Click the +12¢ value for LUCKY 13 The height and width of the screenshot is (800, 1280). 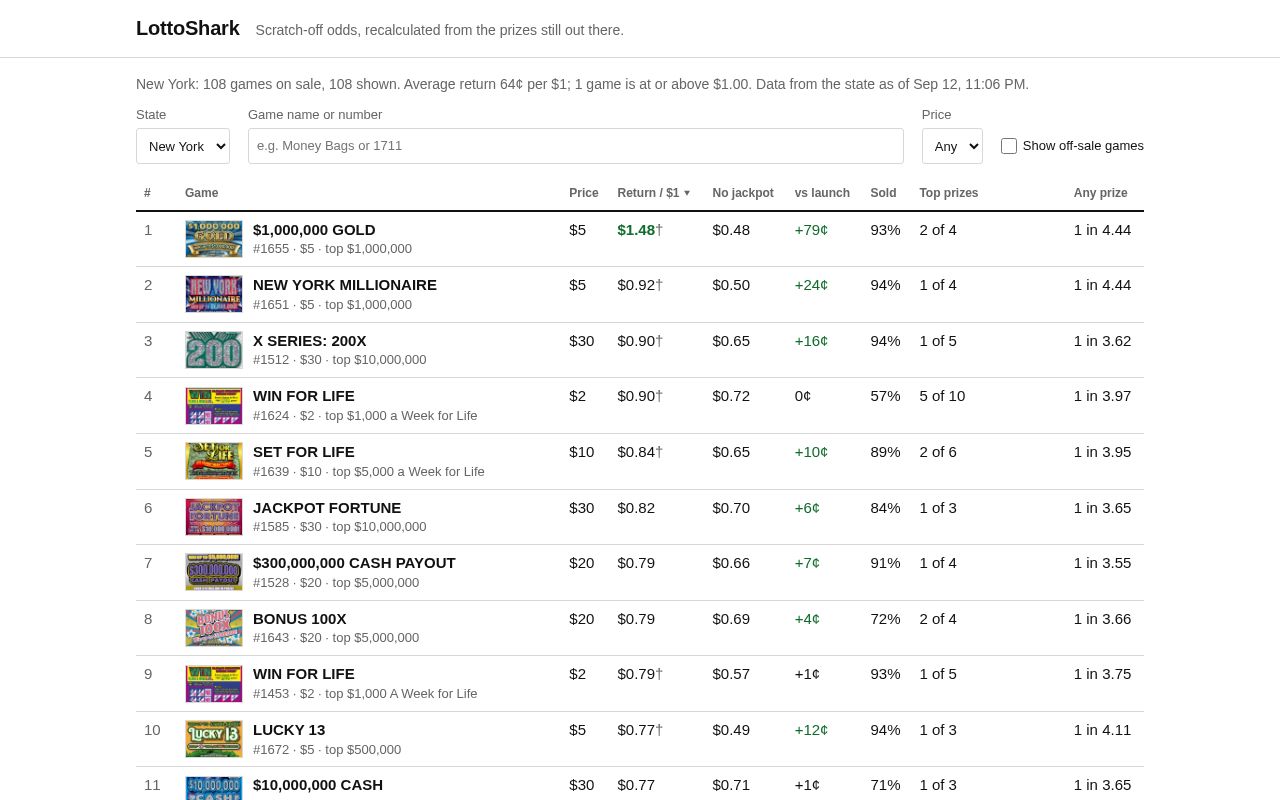pos(811,730)
